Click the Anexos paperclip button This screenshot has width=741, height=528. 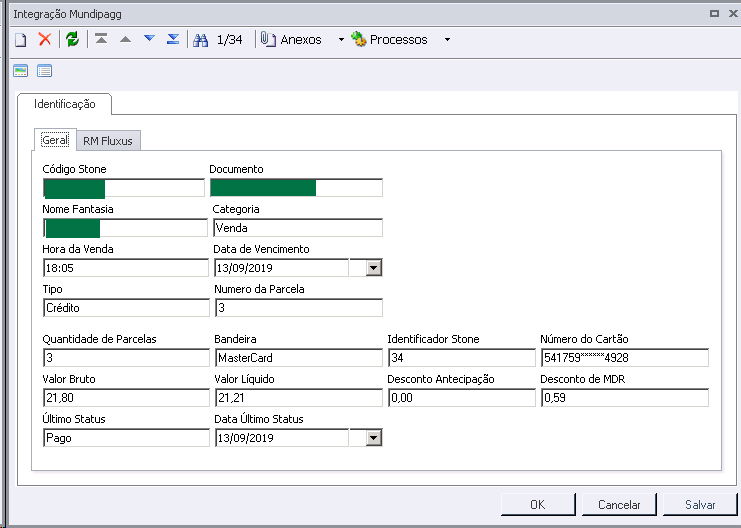[x=291, y=40]
